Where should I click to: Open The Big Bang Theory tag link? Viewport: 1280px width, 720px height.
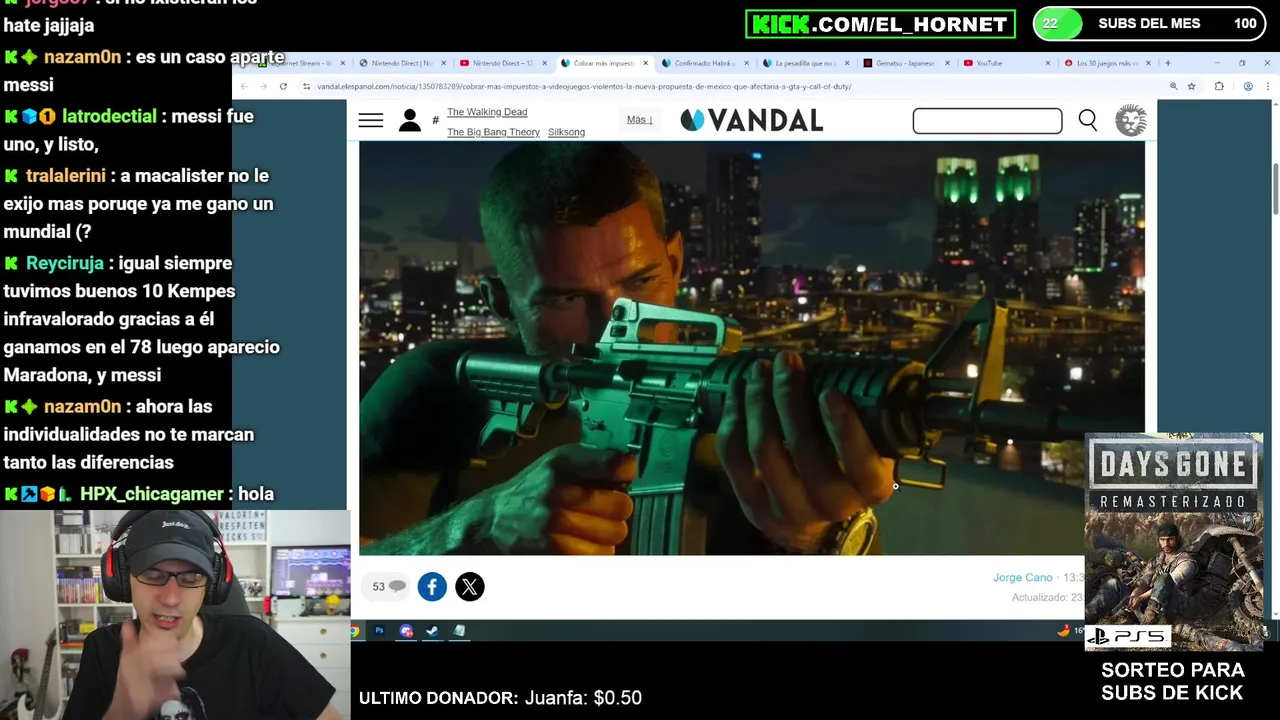493,132
